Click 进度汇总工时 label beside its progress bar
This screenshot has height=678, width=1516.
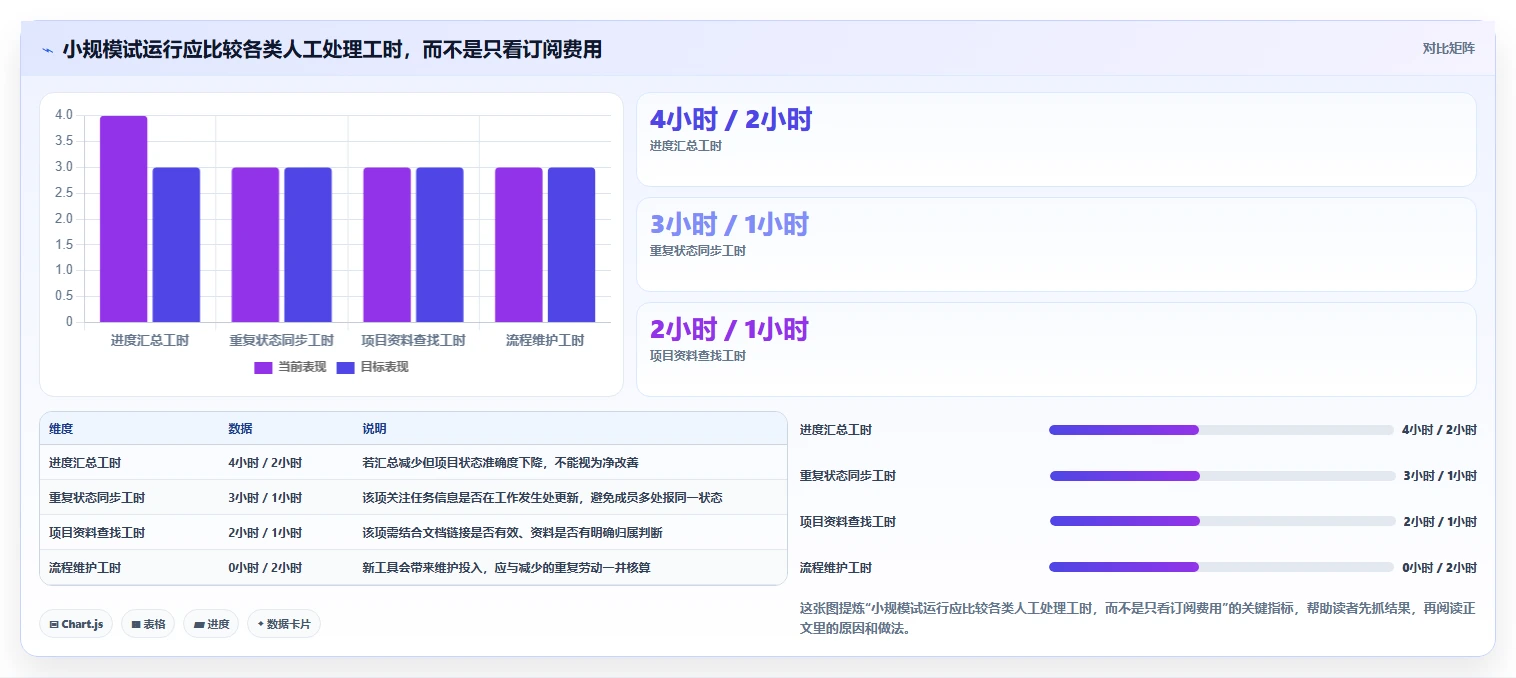[x=836, y=430]
